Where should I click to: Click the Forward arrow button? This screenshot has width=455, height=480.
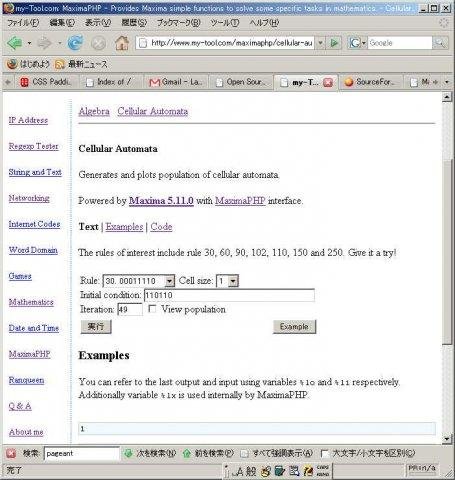pos(45,43)
